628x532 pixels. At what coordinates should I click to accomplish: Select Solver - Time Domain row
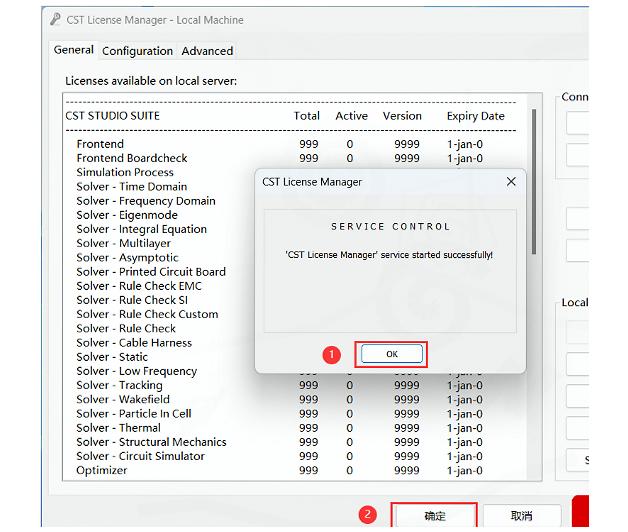(x=132, y=187)
